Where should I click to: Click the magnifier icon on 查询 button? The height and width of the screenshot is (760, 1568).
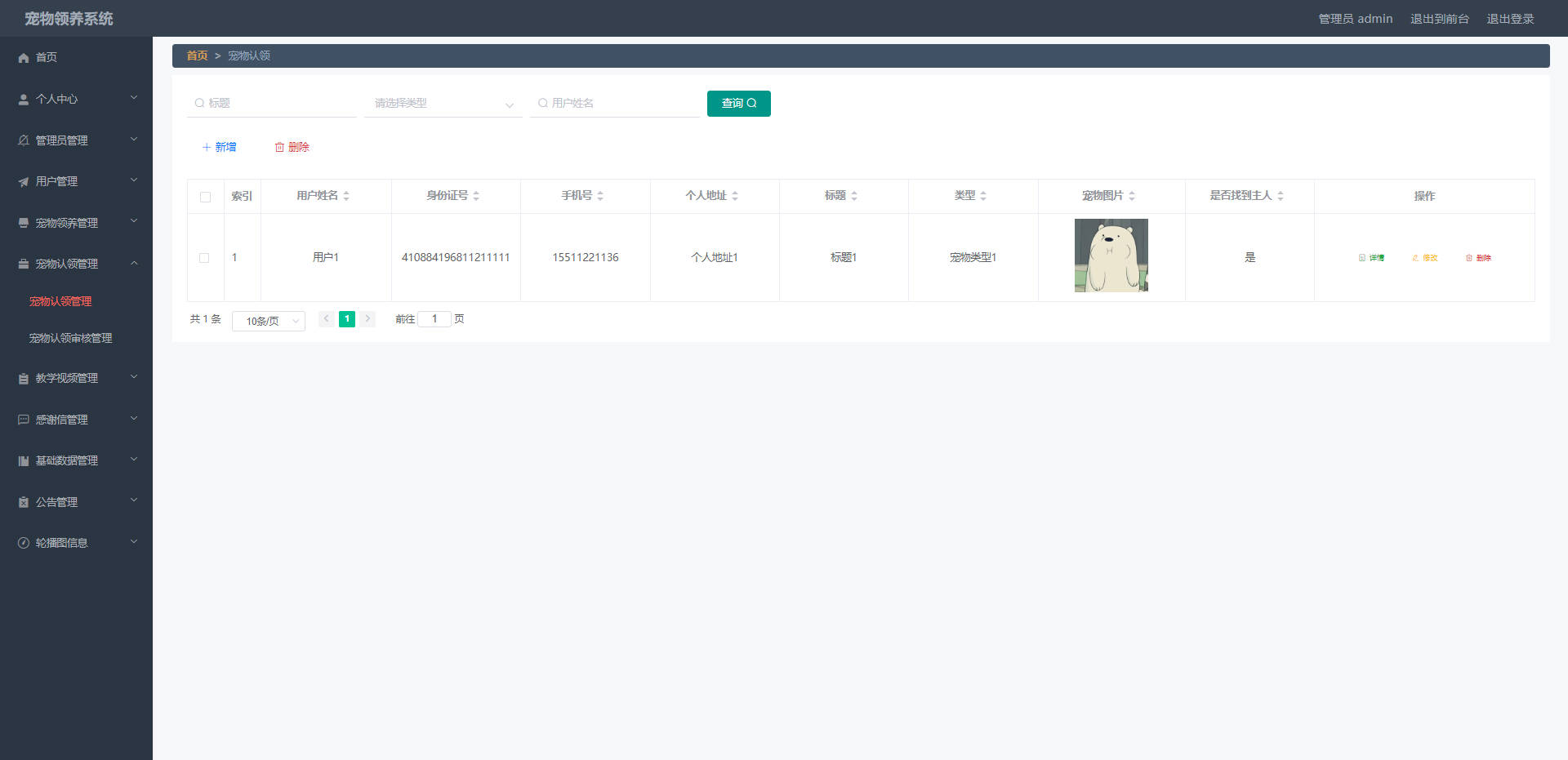[752, 103]
